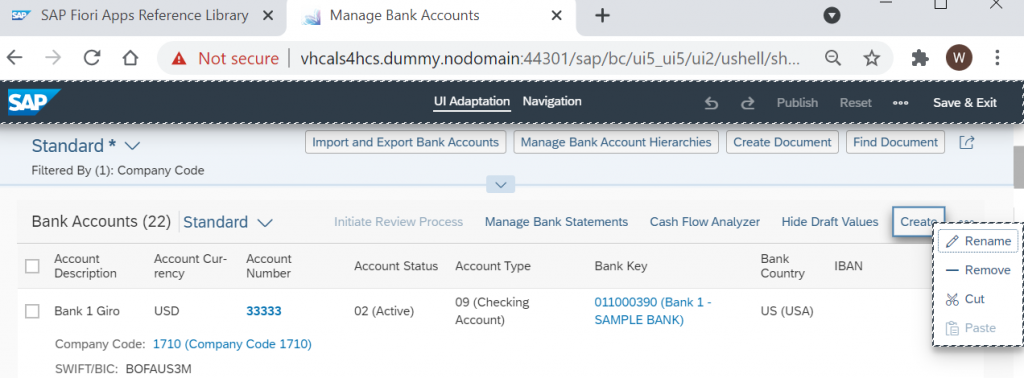Viewport: 1024px width, 378px height.
Task: Choose Rename from the context menu
Action: 978,241
